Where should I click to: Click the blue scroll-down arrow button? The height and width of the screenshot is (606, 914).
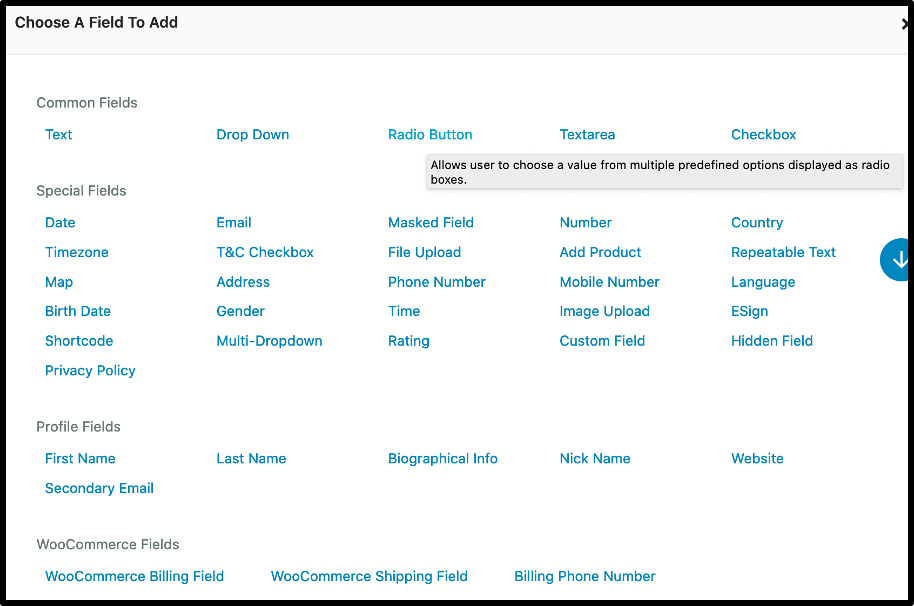tap(897, 259)
